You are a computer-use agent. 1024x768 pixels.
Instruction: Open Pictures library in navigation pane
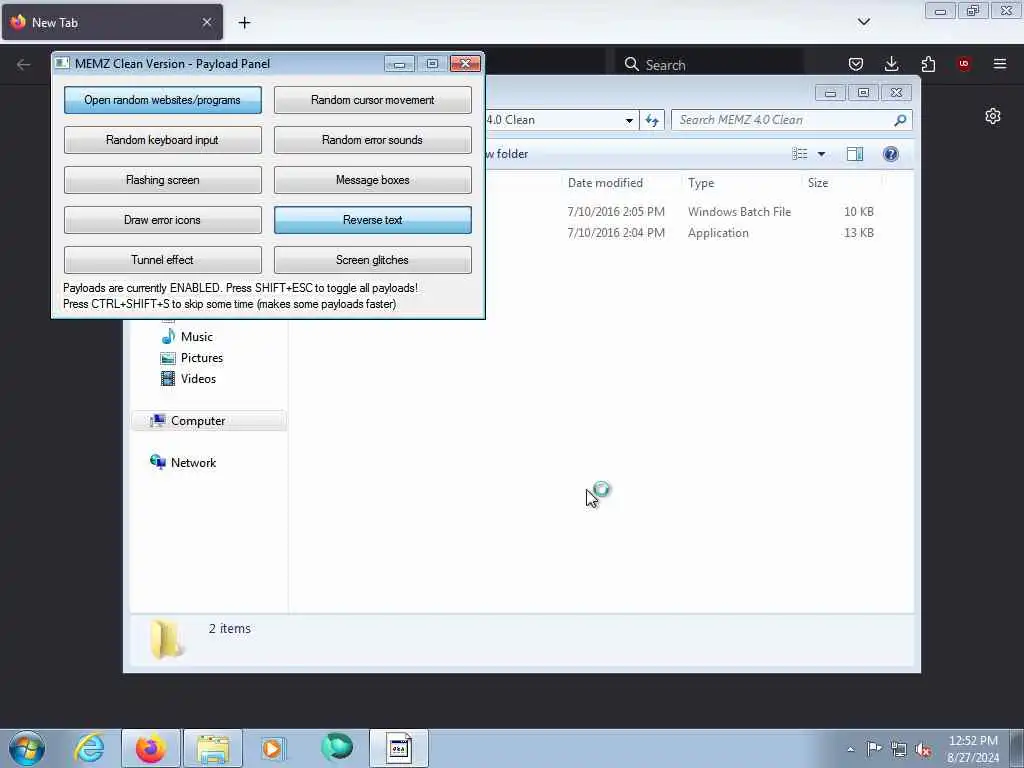[192, 358]
